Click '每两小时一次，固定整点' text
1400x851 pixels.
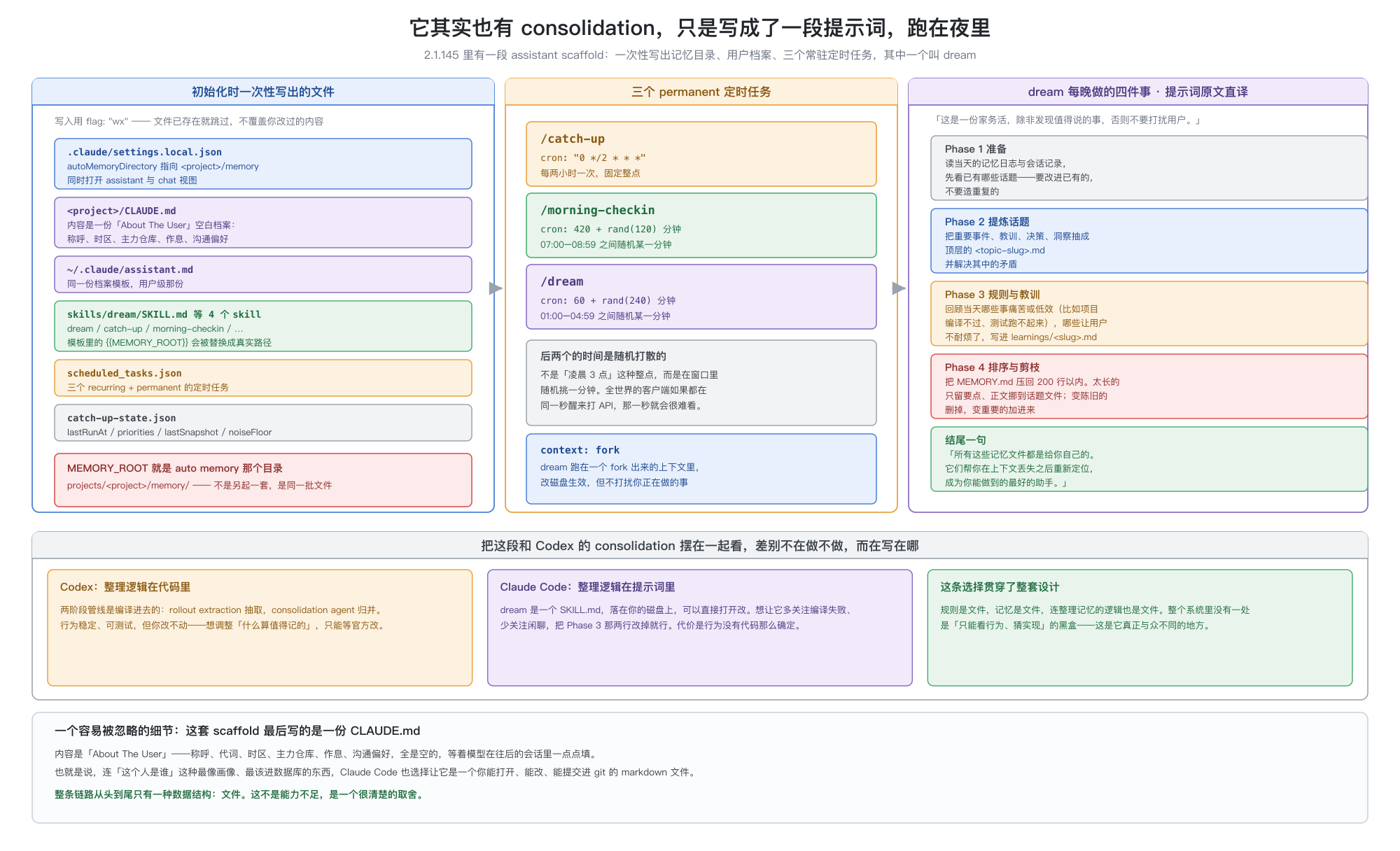[x=590, y=174]
